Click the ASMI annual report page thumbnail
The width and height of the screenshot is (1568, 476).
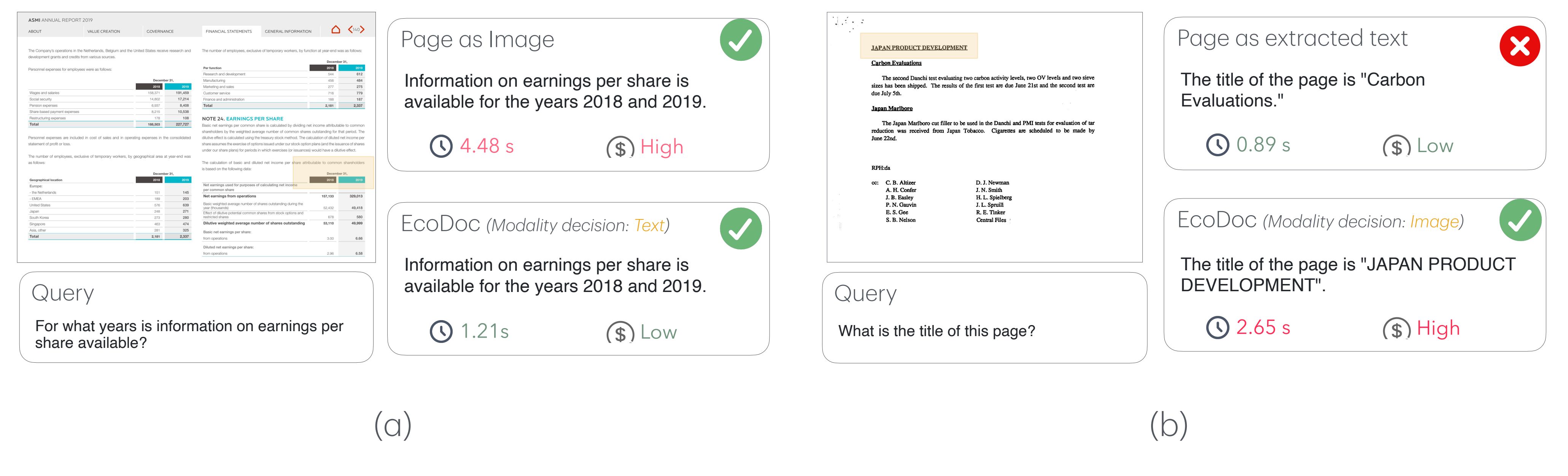click(196, 137)
